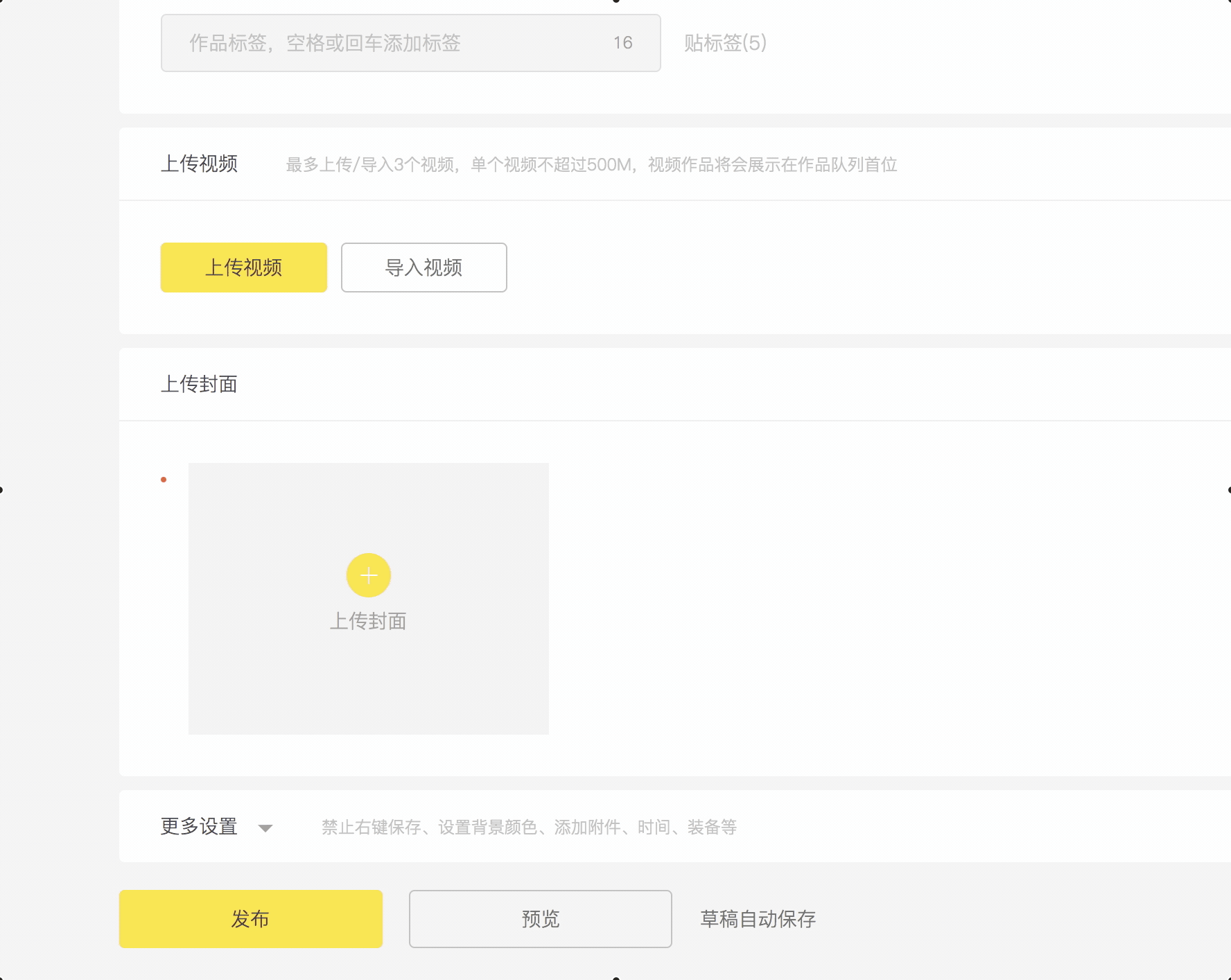Click the hint text about the 500M video limit

pos(591,165)
